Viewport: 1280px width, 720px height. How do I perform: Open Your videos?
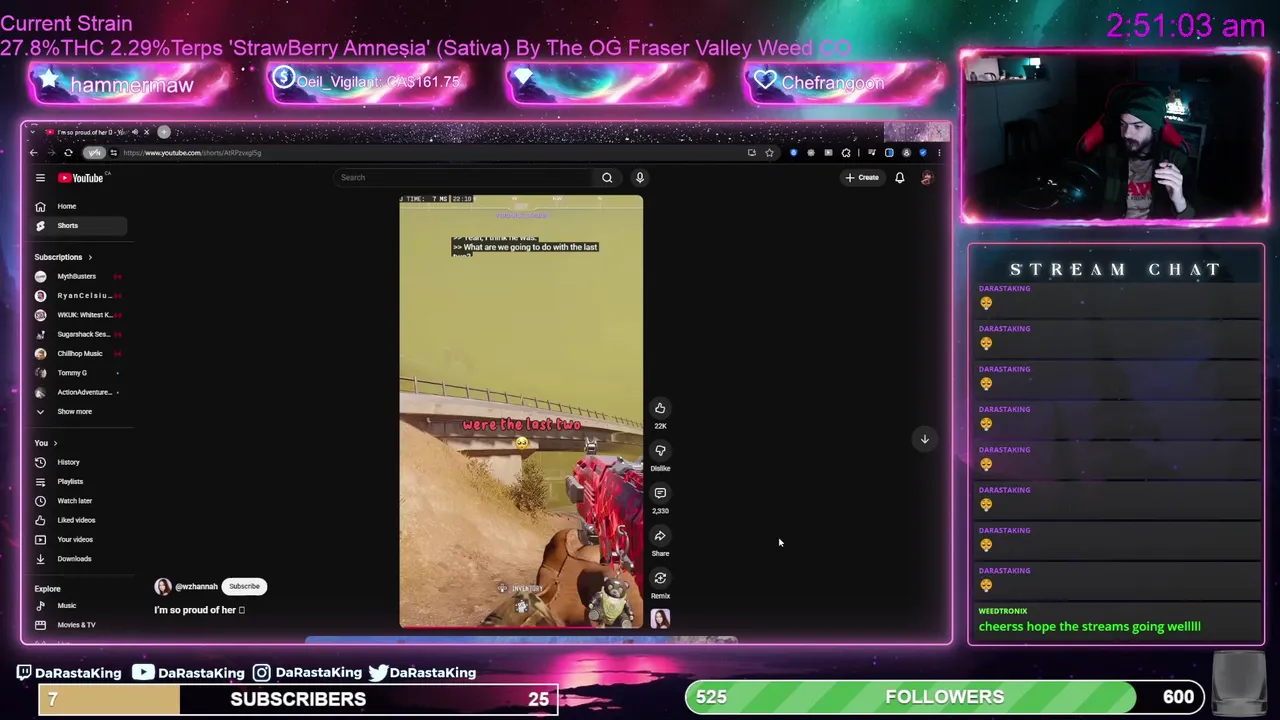[x=78, y=540]
